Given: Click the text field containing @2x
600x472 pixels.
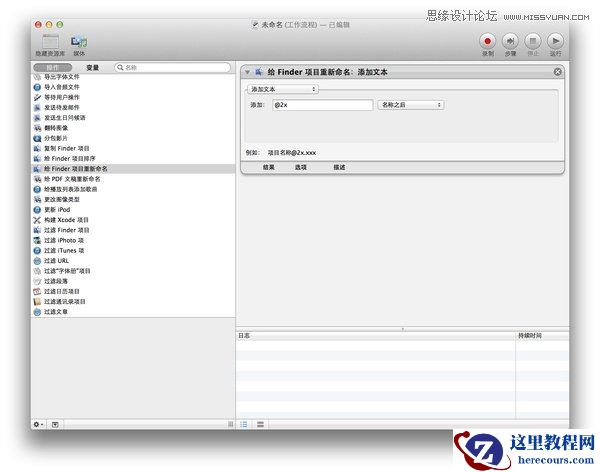Looking at the screenshot, I should click(x=323, y=105).
